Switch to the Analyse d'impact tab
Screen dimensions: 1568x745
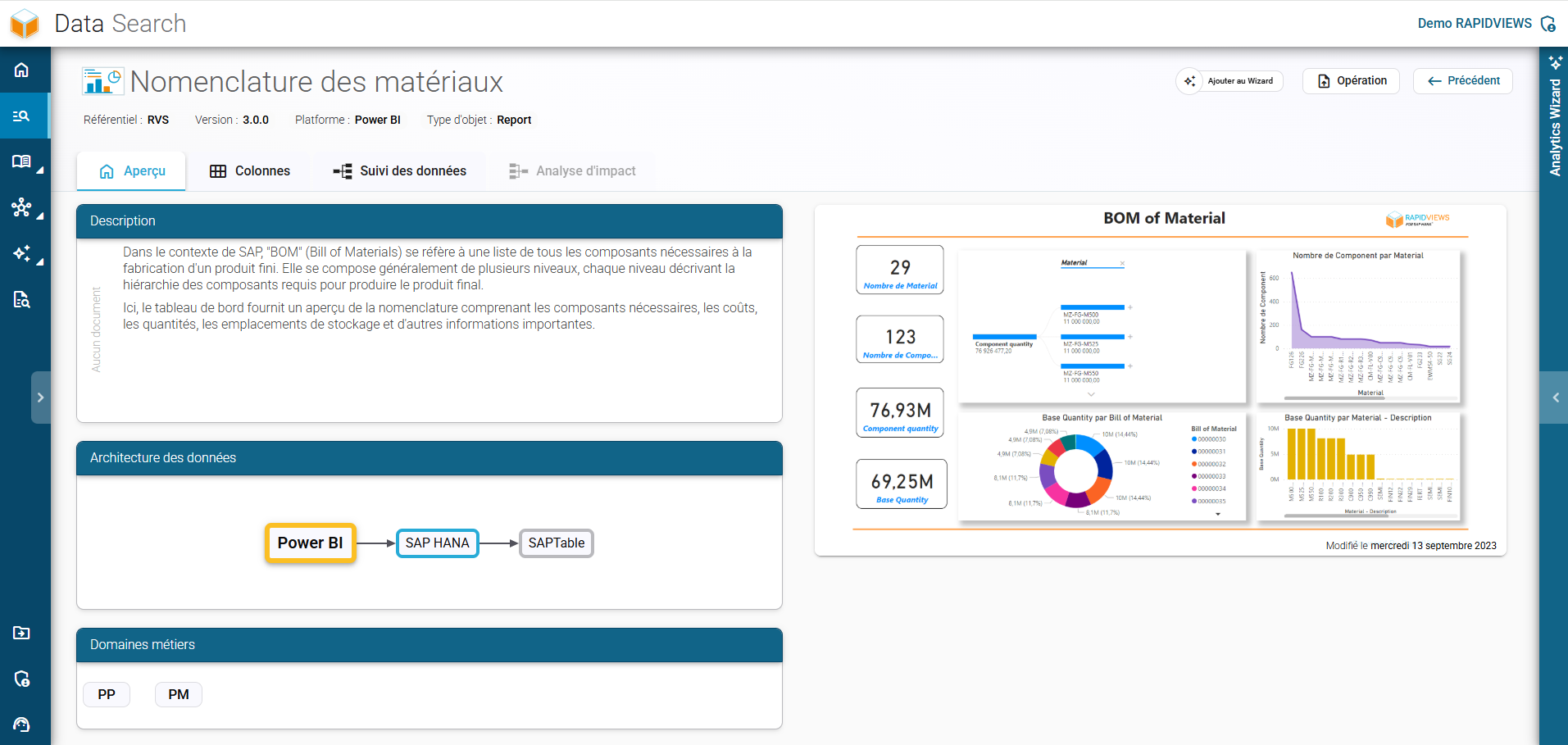click(572, 171)
